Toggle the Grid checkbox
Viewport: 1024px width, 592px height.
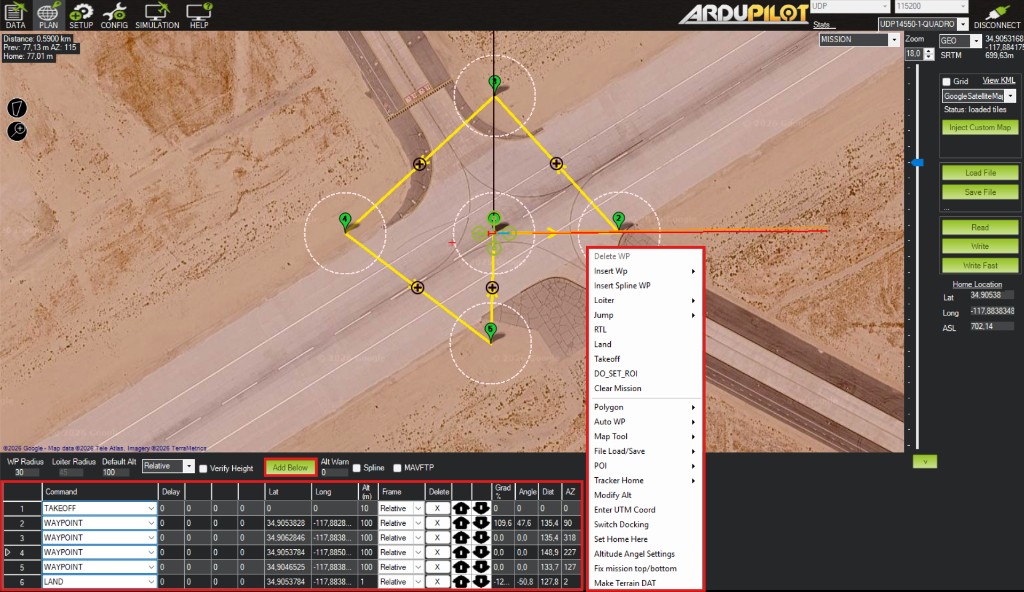click(946, 82)
